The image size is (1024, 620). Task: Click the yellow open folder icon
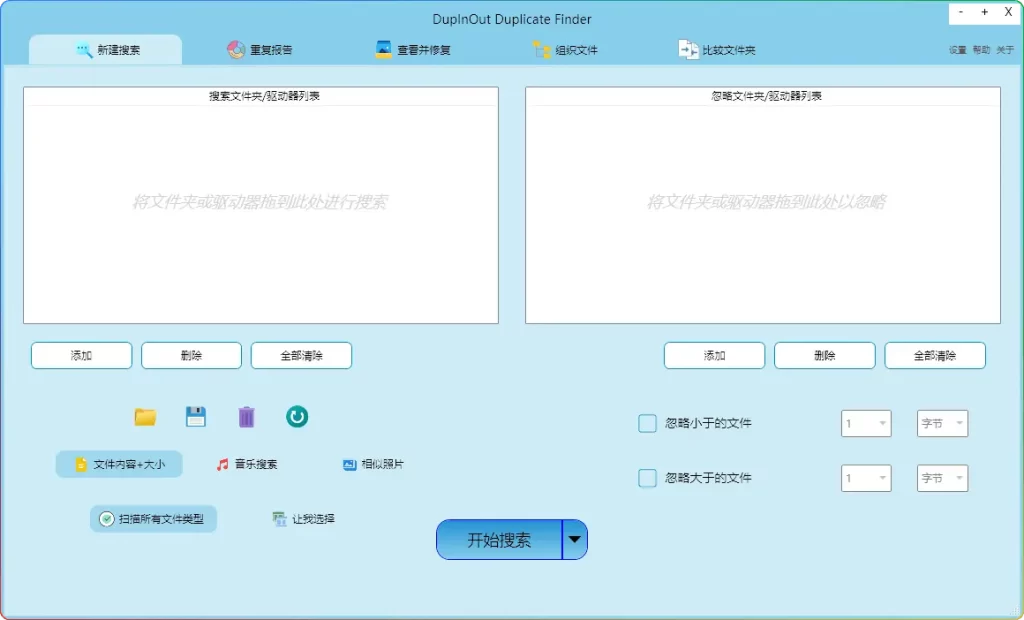pos(145,417)
